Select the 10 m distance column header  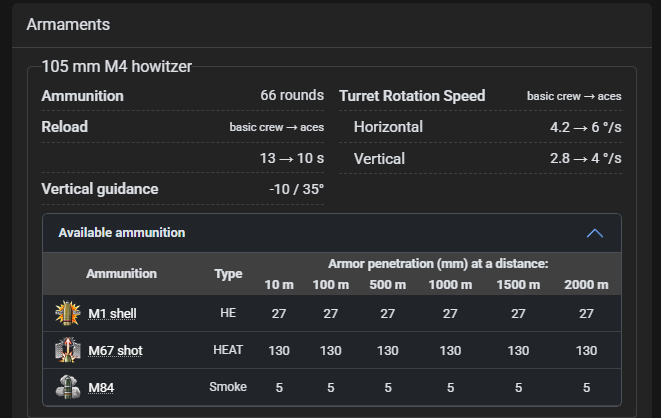coord(279,285)
